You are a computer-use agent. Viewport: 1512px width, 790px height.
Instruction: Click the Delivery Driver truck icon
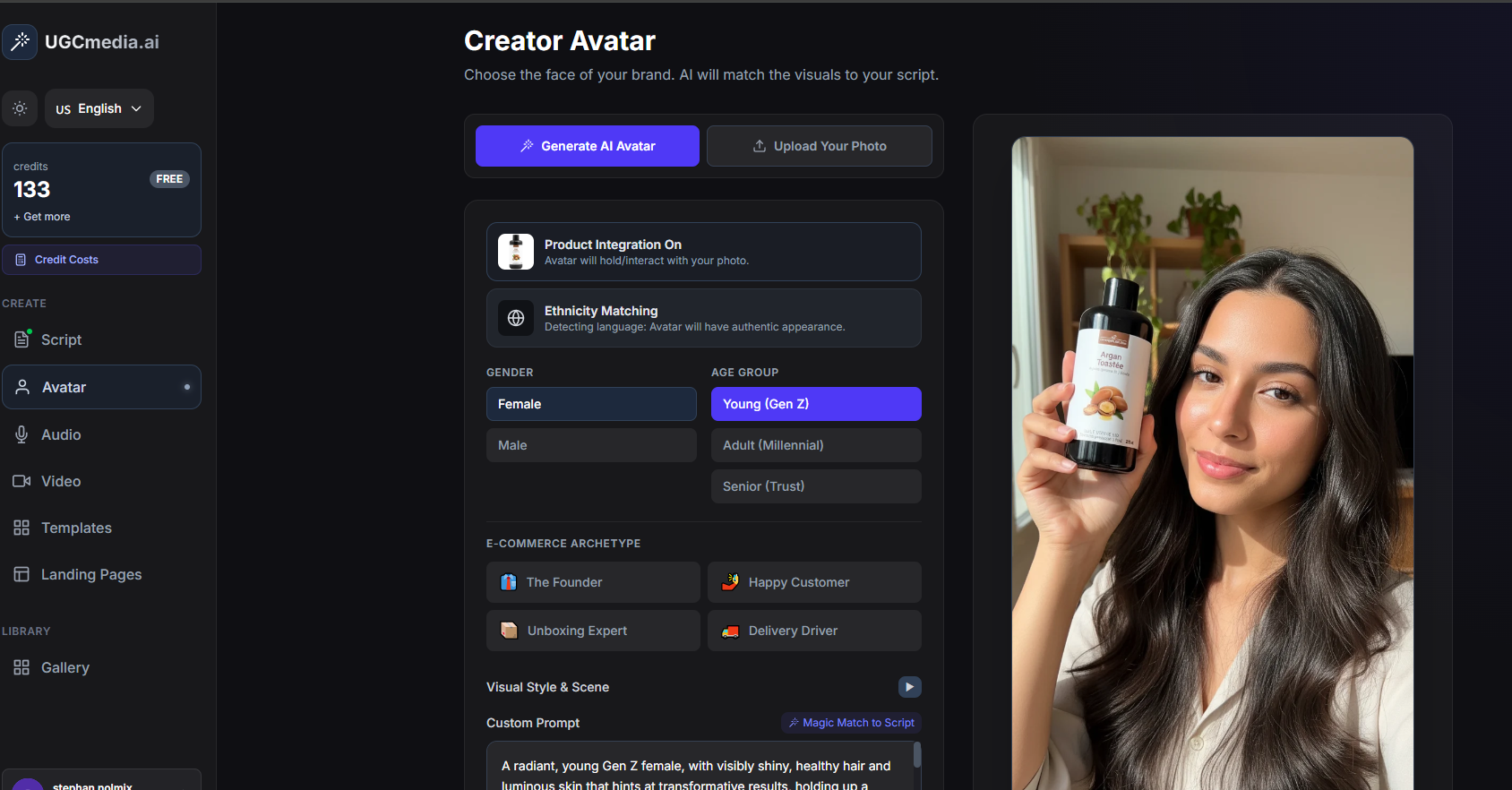click(731, 631)
